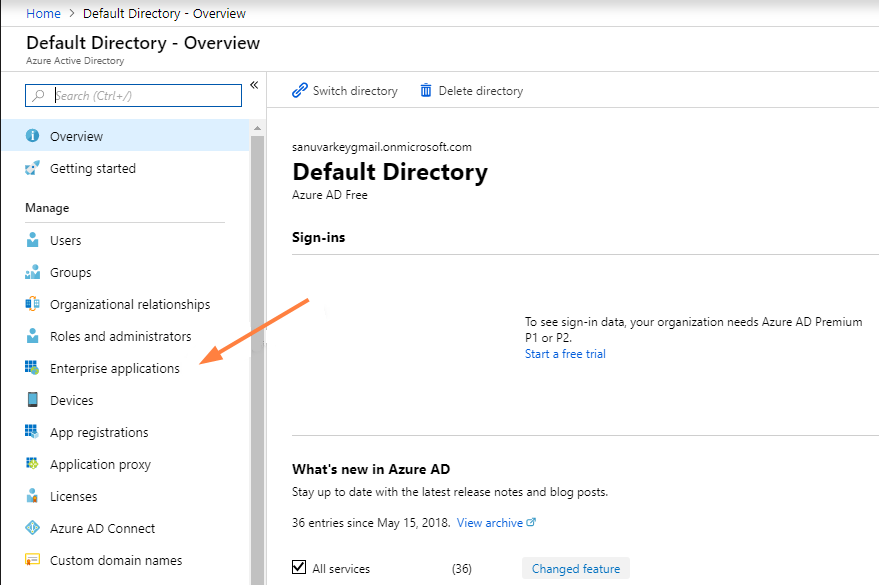Click the Licenses icon
The height and width of the screenshot is (585, 879).
33,496
